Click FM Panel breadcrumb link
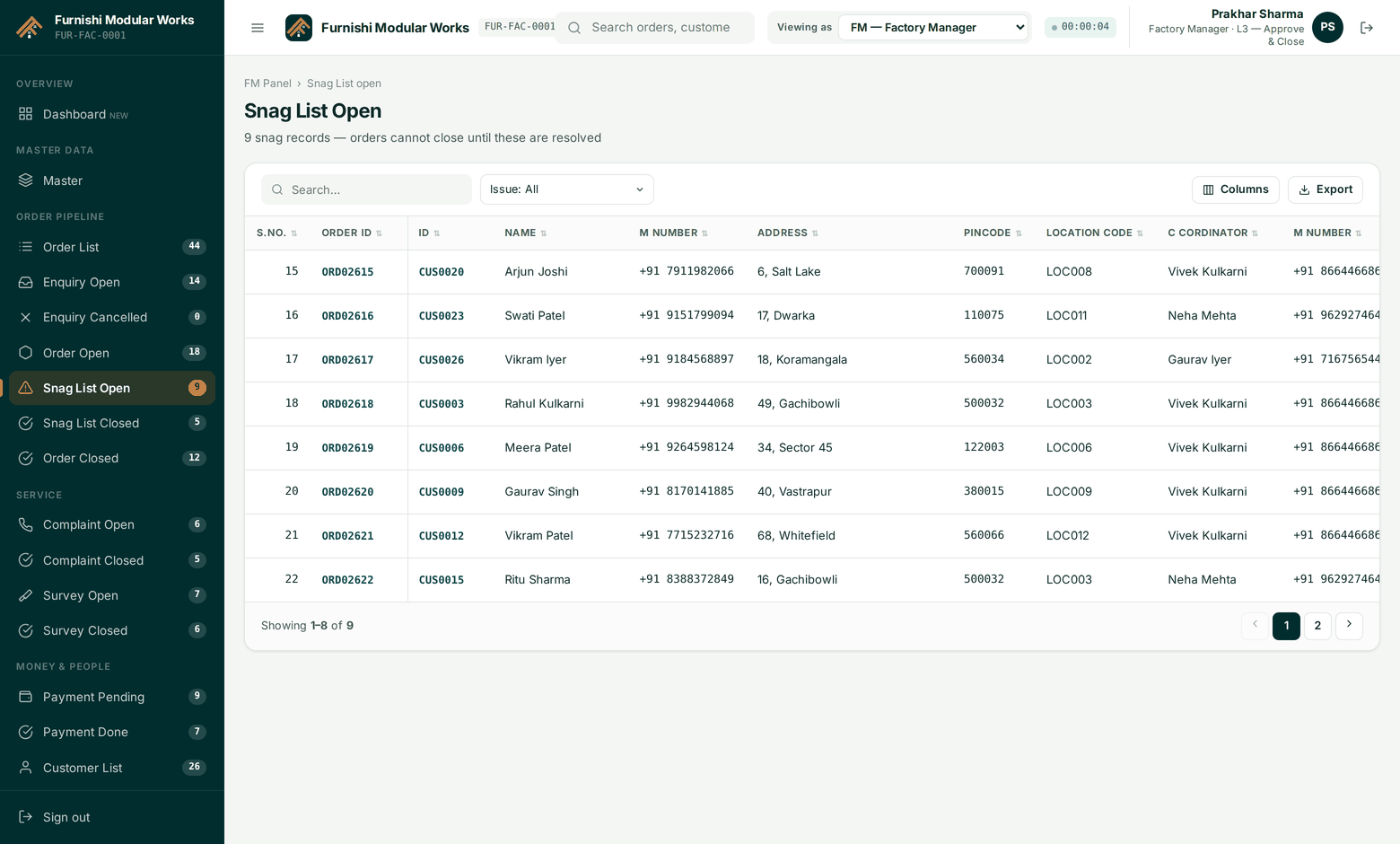 [x=267, y=84]
